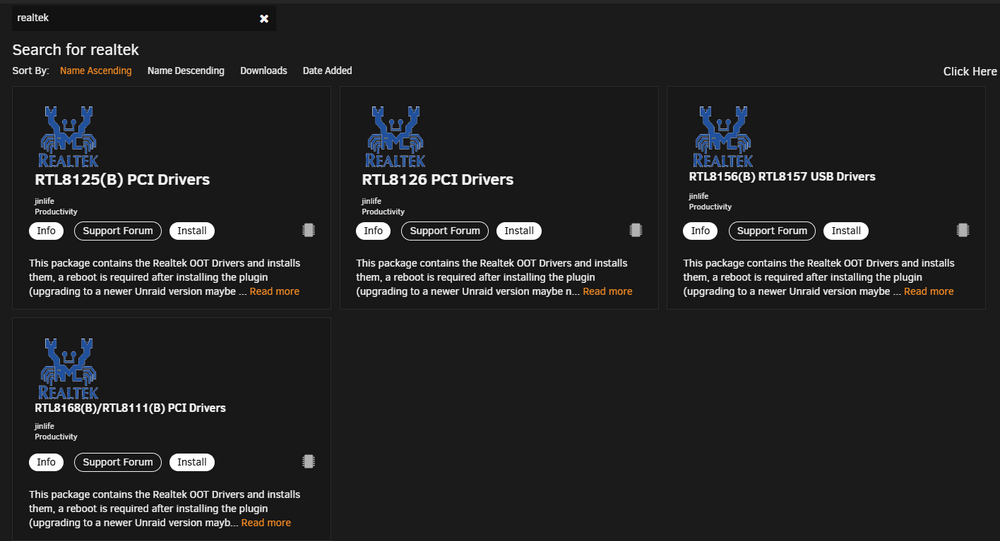Read more about RTL8126 PCI Drivers
The image size is (1000, 541).
pyautogui.click(x=607, y=292)
